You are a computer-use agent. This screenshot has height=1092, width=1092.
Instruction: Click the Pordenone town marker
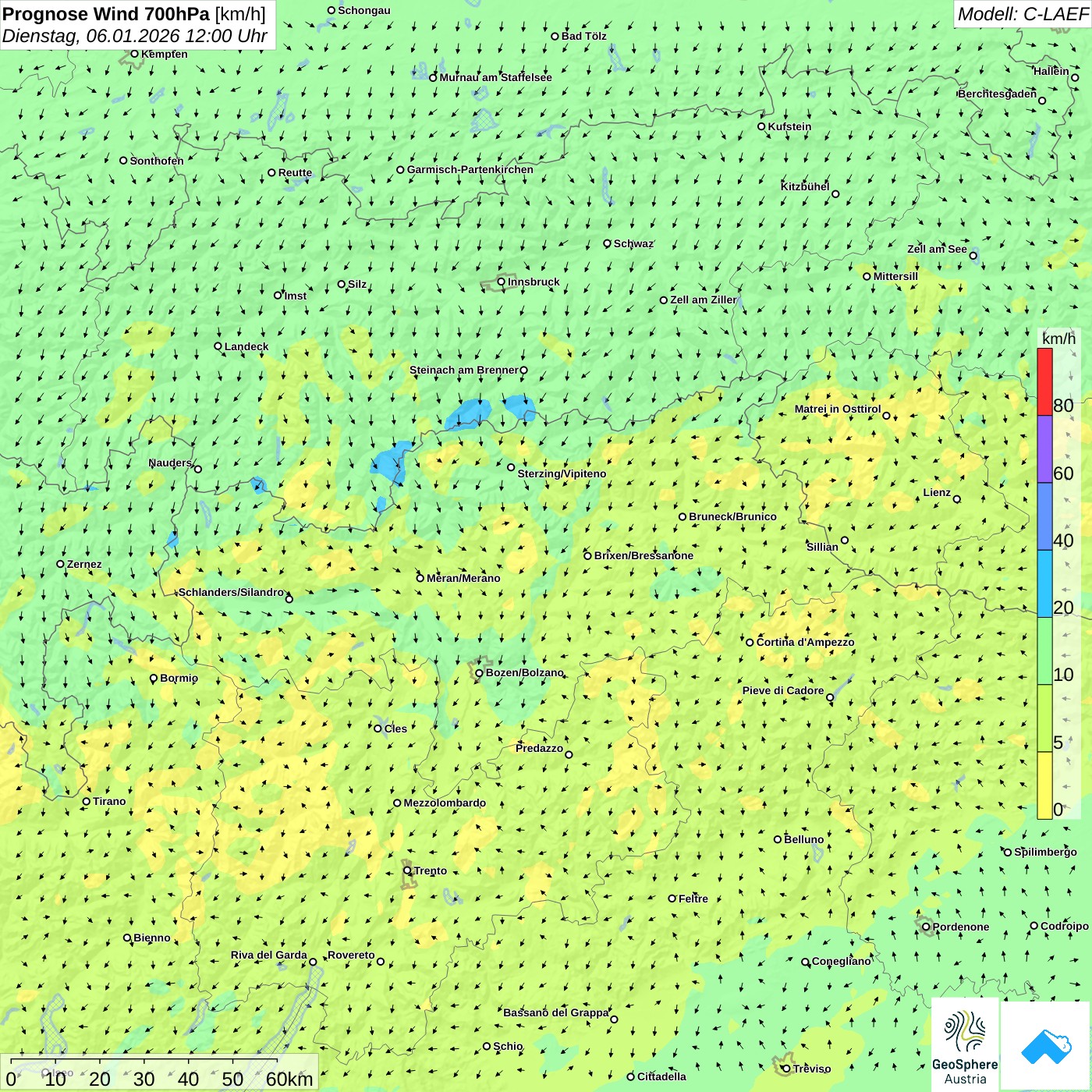926,927
